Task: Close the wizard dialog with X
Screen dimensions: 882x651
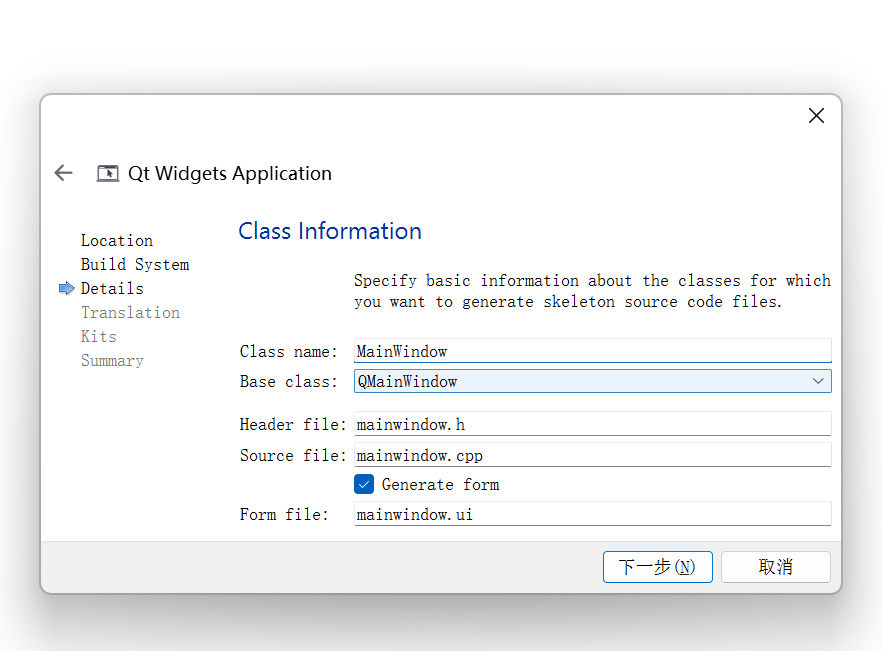Action: (x=816, y=116)
